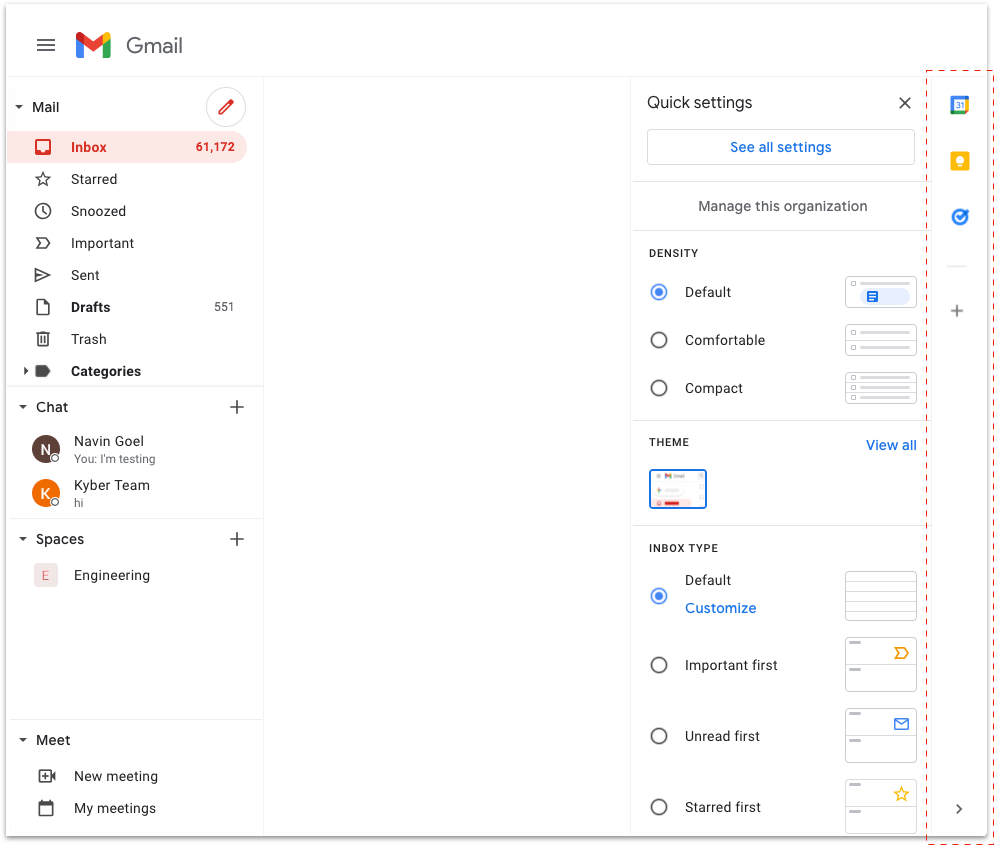Screen dimensions: 995x846
Task: Open My meetings
Action: [x=115, y=808]
